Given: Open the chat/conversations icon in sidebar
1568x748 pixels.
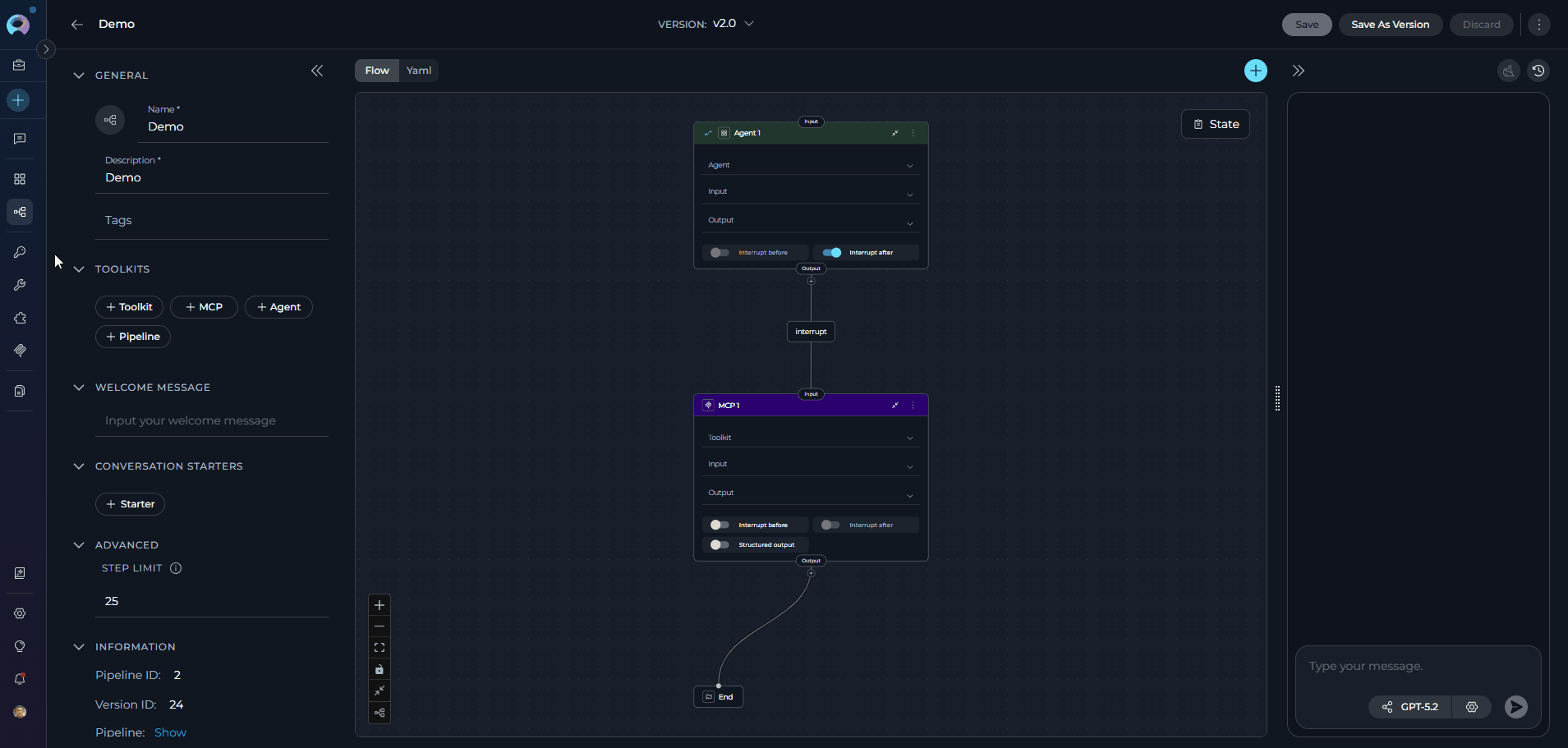Looking at the screenshot, I should tap(20, 138).
